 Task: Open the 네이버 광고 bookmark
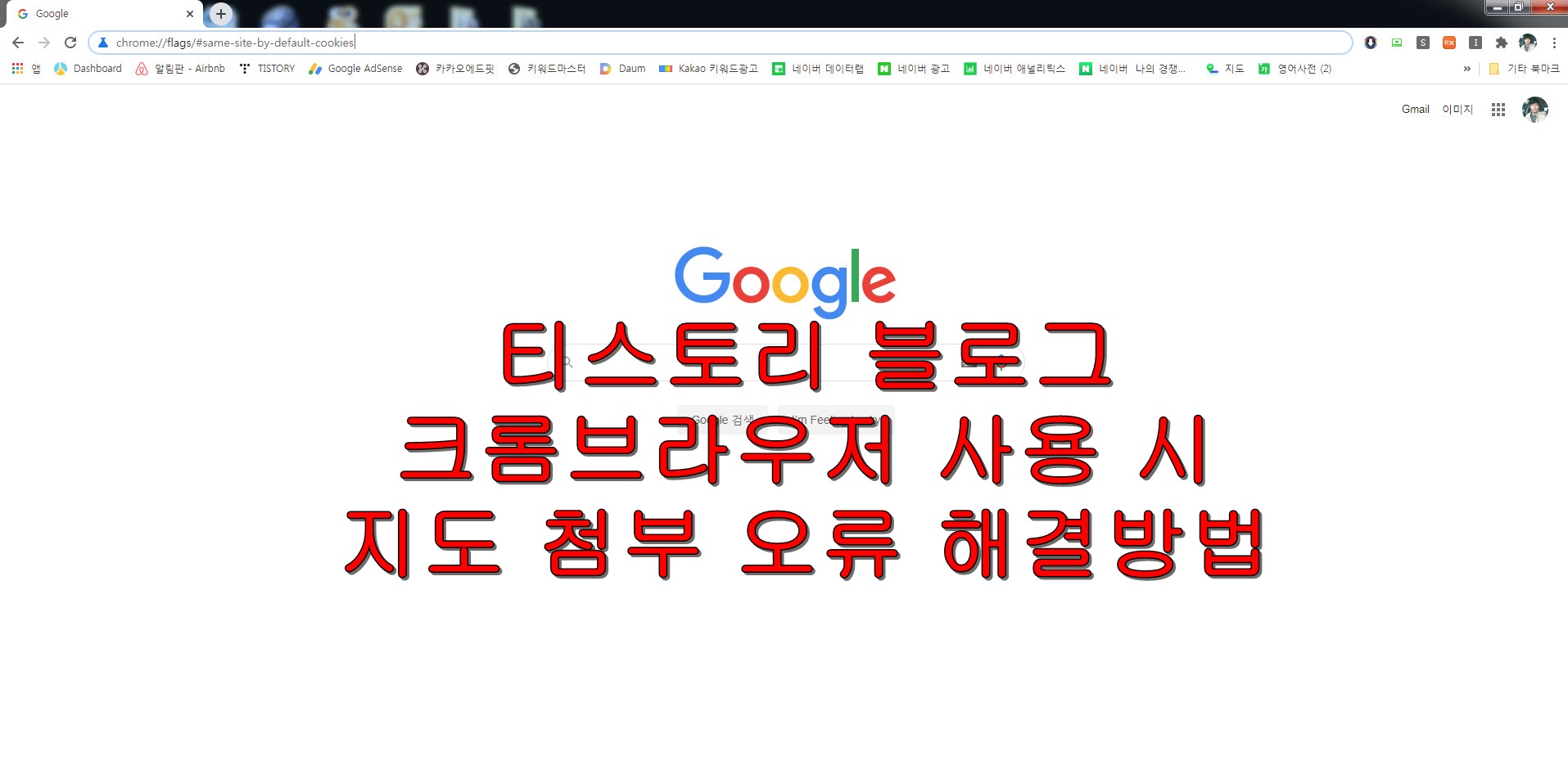[x=914, y=69]
